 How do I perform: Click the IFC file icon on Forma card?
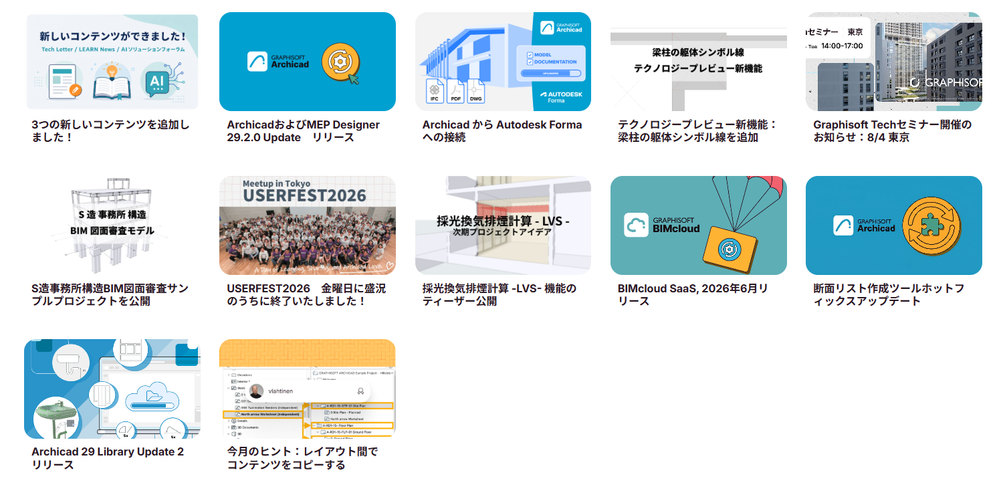(434, 92)
